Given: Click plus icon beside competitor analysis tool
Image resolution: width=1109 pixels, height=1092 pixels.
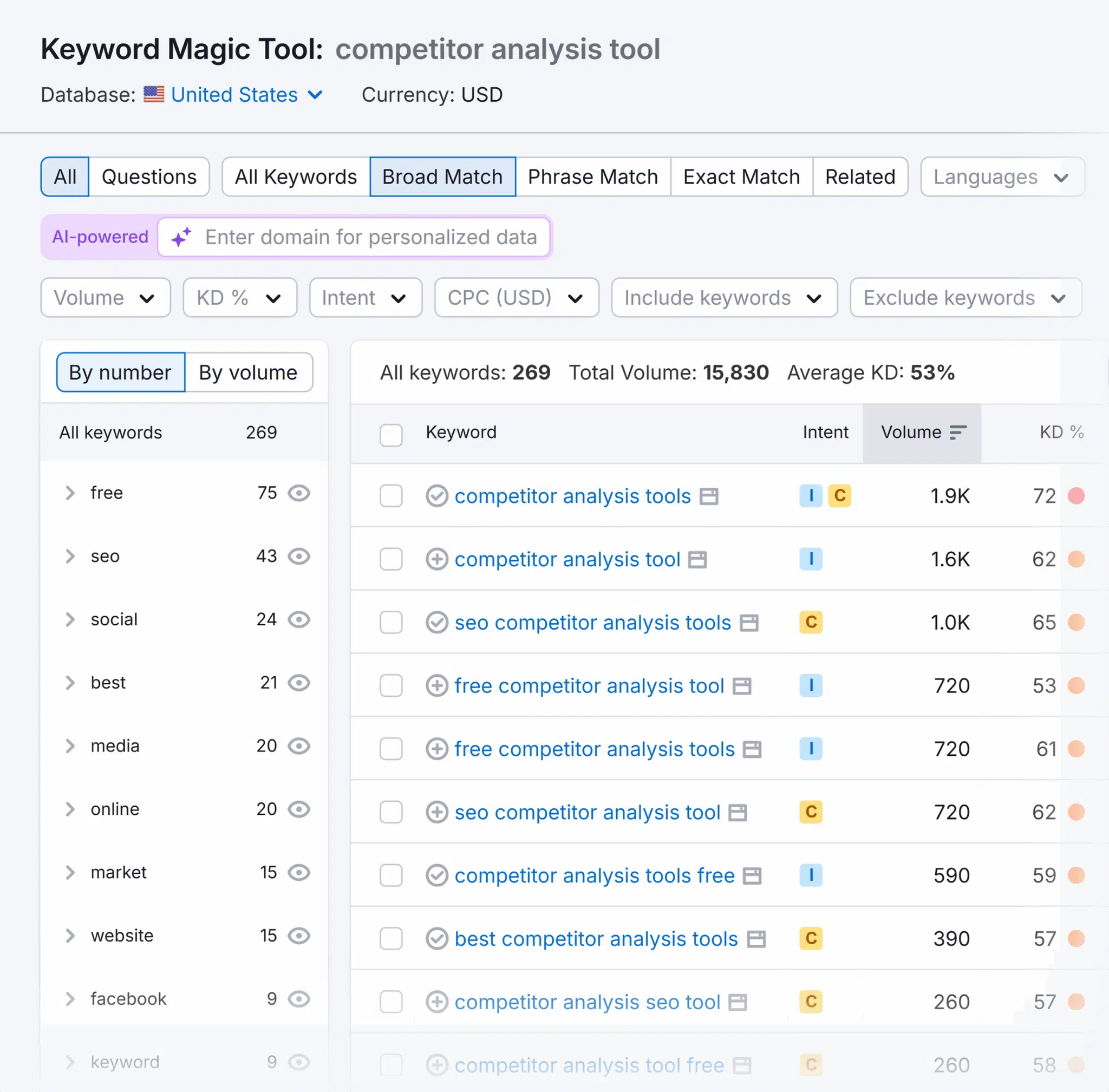Looking at the screenshot, I should point(436,559).
